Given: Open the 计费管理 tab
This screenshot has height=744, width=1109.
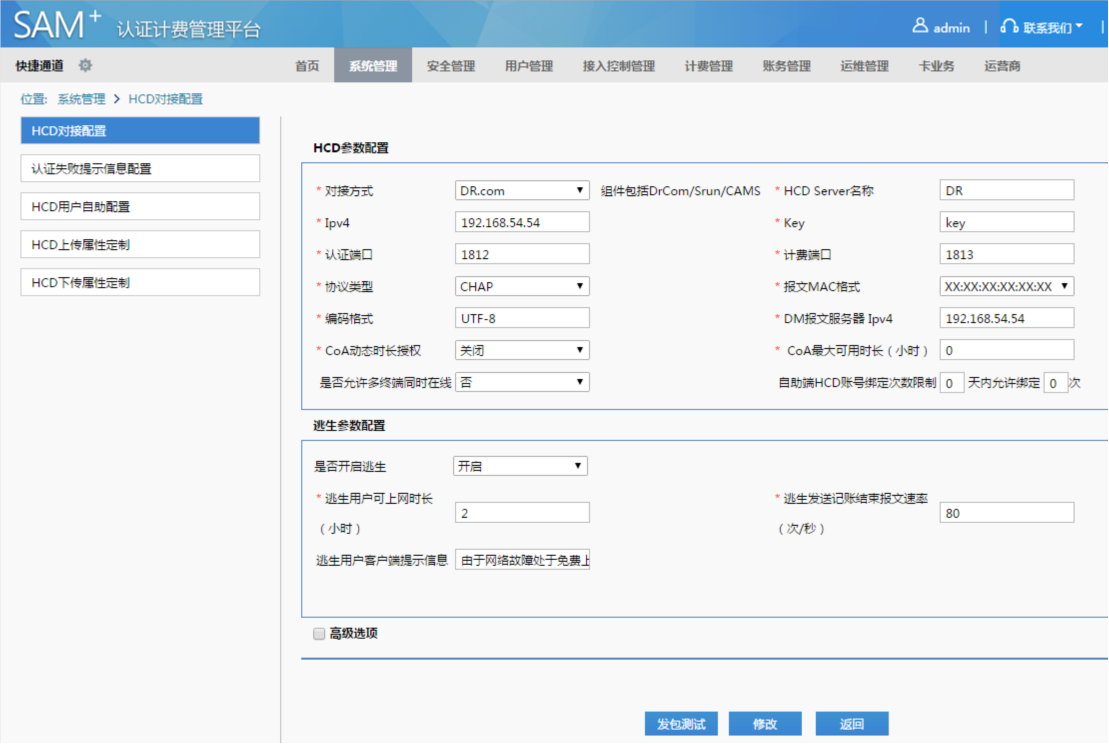Looking at the screenshot, I should tap(708, 66).
